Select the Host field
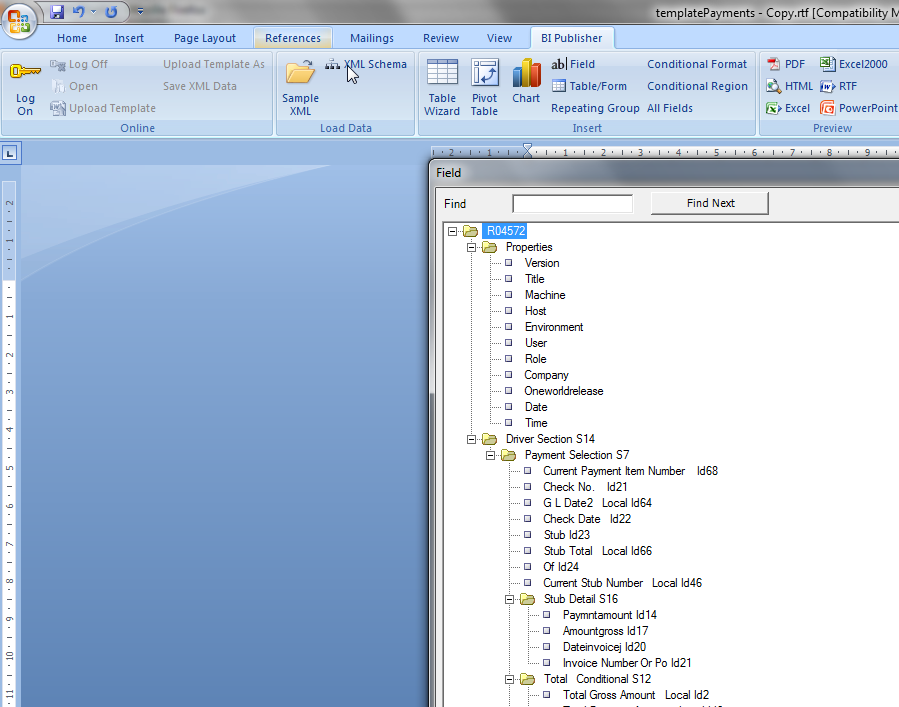The height and width of the screenshot is (707, 899). point(536,311)
